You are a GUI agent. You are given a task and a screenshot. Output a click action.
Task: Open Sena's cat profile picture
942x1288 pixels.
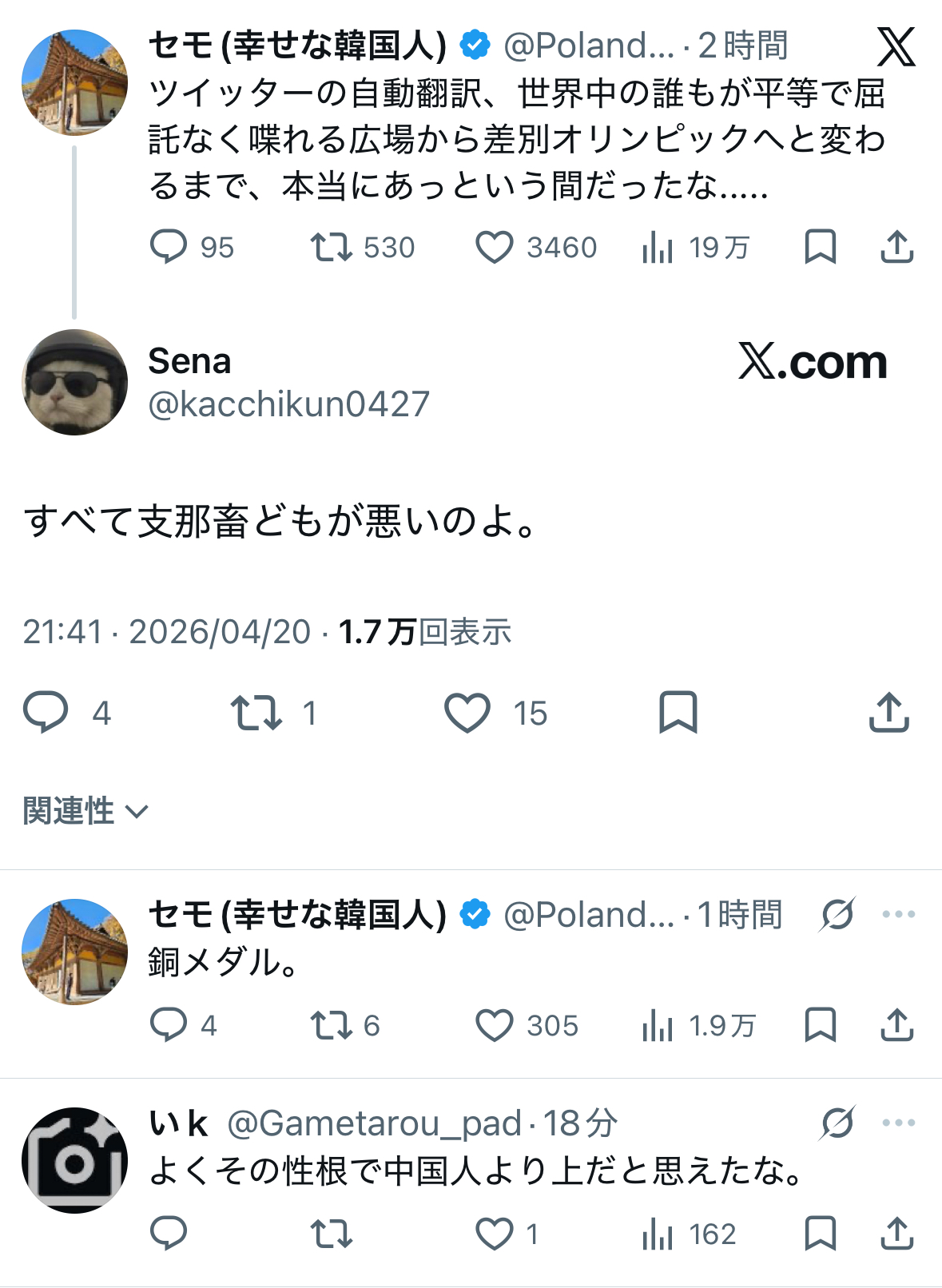[x=74, y=383]
